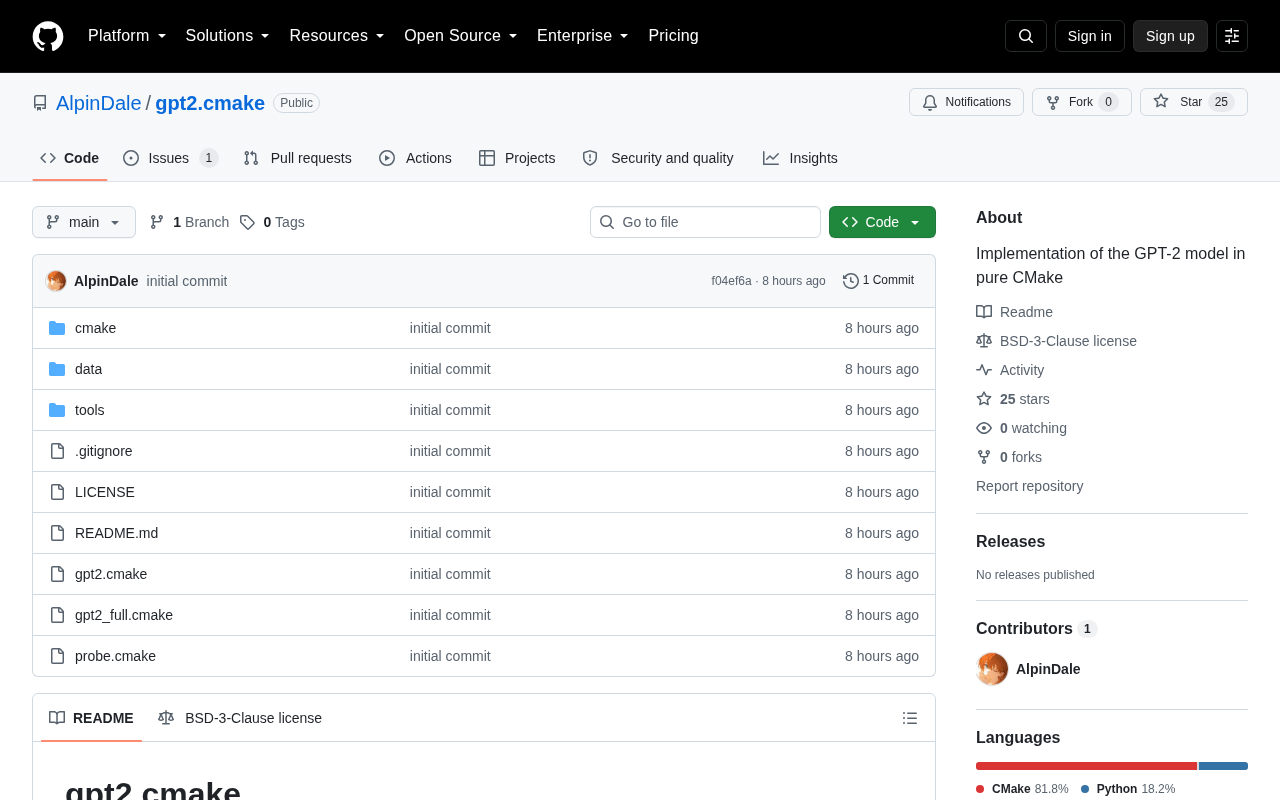This screenshot has width=1280, height=800.
Task: Click Report repository link
Action: [1029, 486]
